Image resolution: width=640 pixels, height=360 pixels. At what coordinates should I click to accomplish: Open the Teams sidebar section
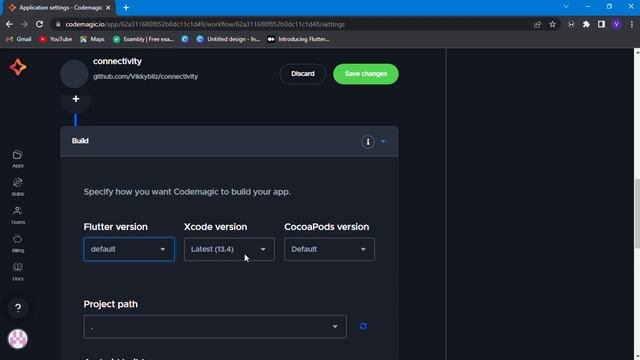[x=18, y=215]
